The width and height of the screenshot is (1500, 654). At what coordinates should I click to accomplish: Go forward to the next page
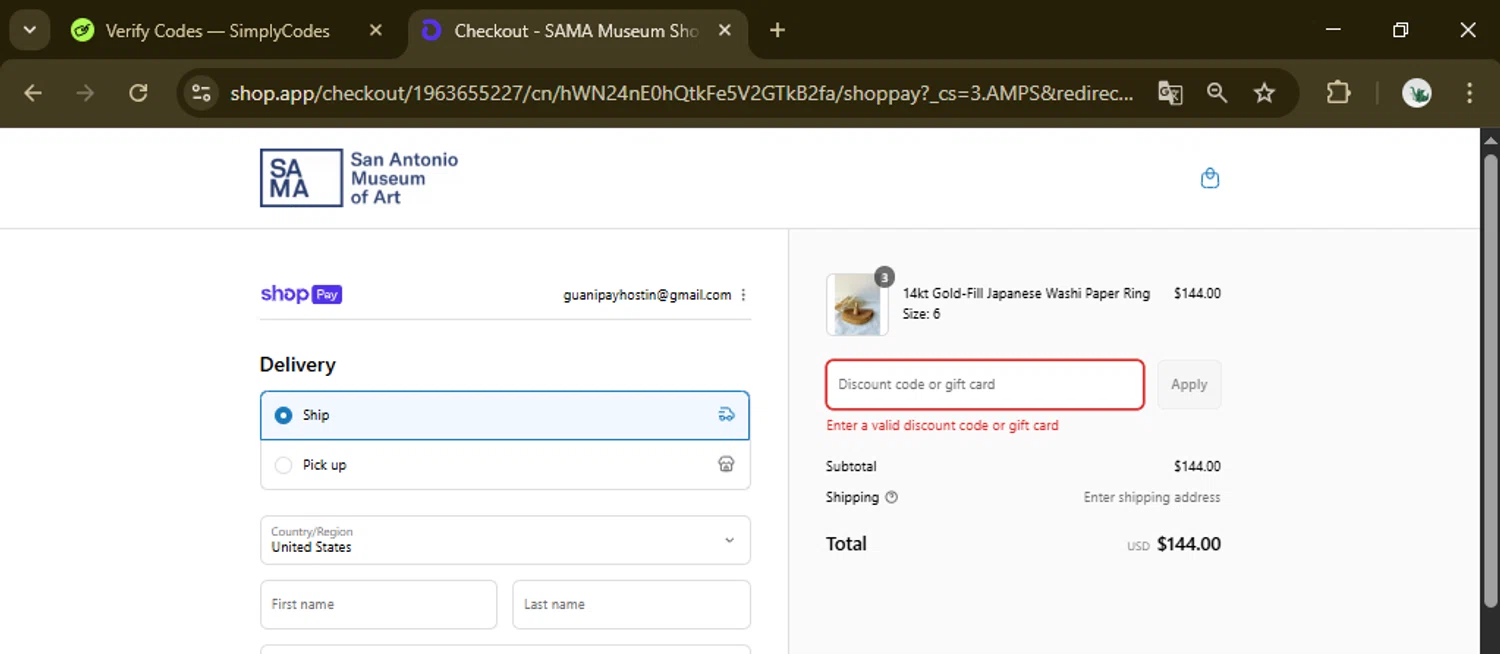86,93
